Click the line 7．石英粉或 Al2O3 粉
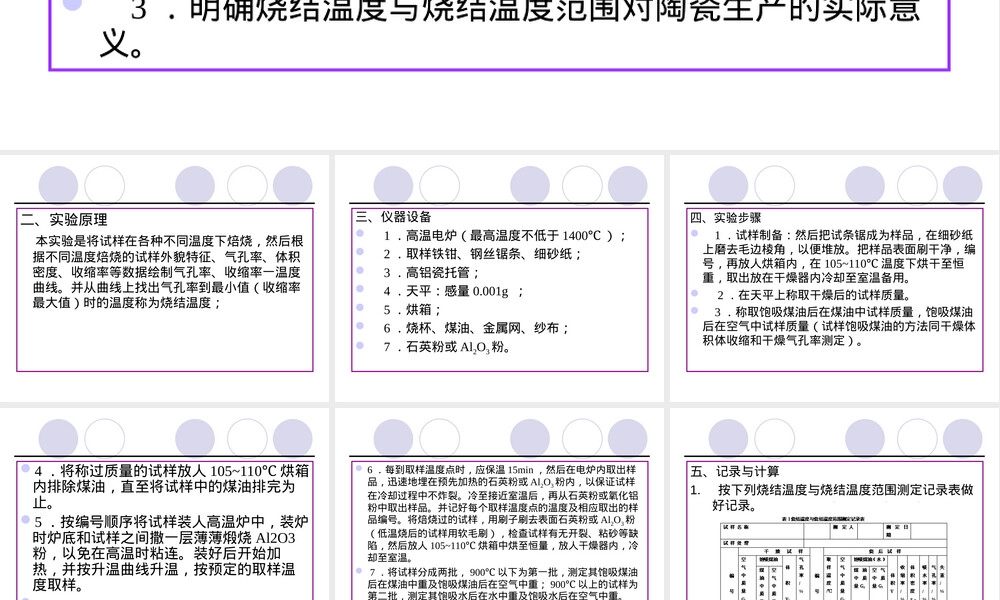 tap(446, 348)
